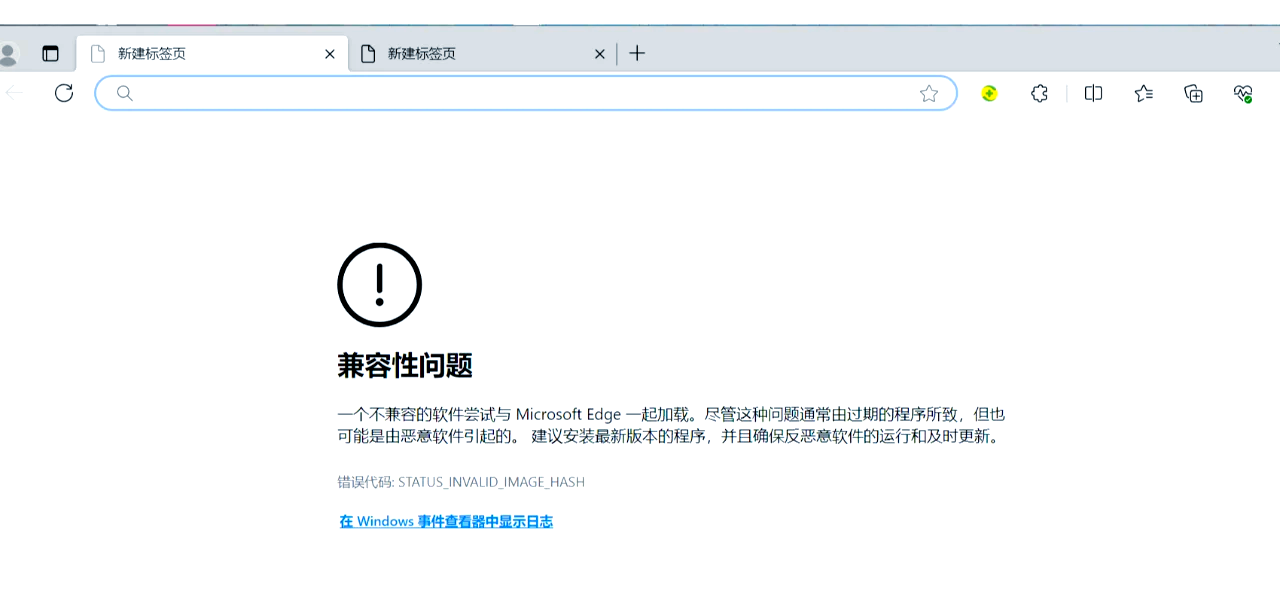Screen dimensions: 1280x610
Task: Open Browser essentials heart icon
Action: point(1243,93)
